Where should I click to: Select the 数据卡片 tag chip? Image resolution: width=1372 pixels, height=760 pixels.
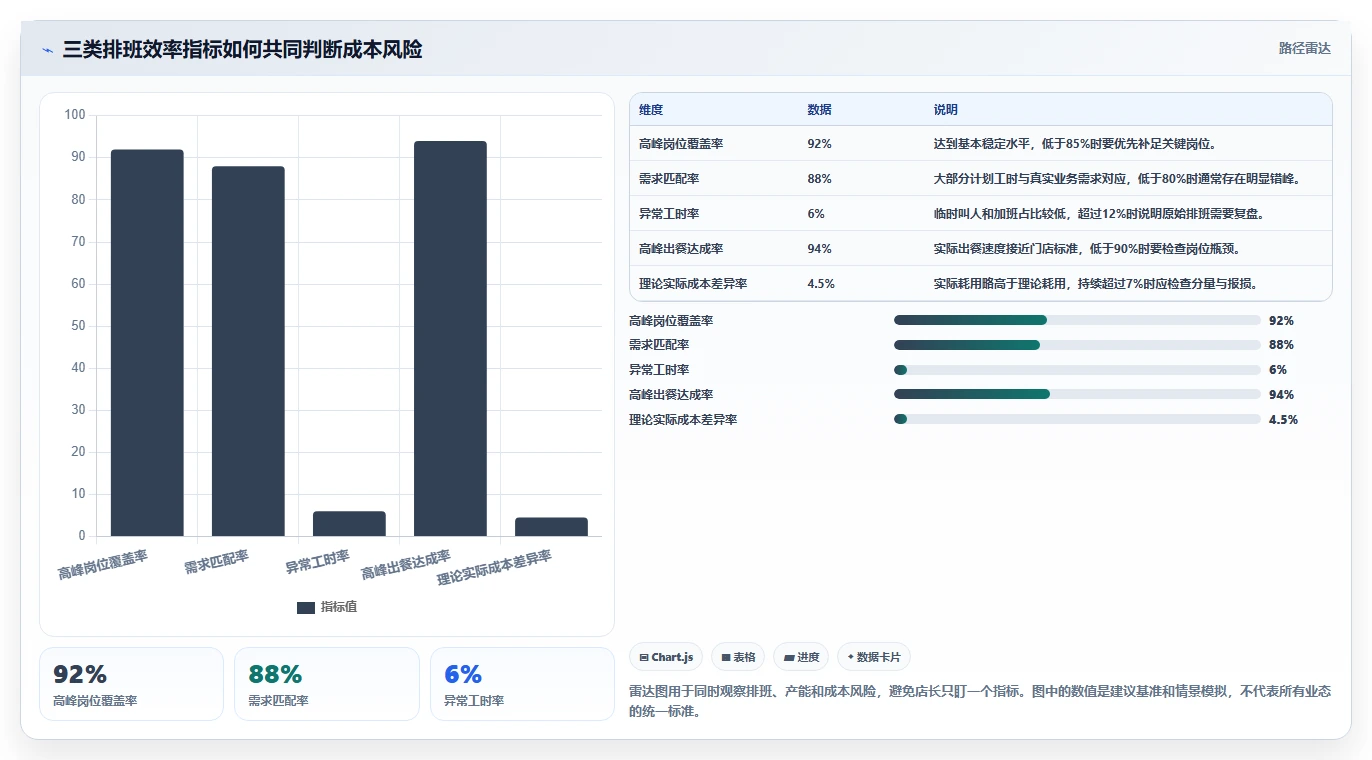[x=874, y=657]
